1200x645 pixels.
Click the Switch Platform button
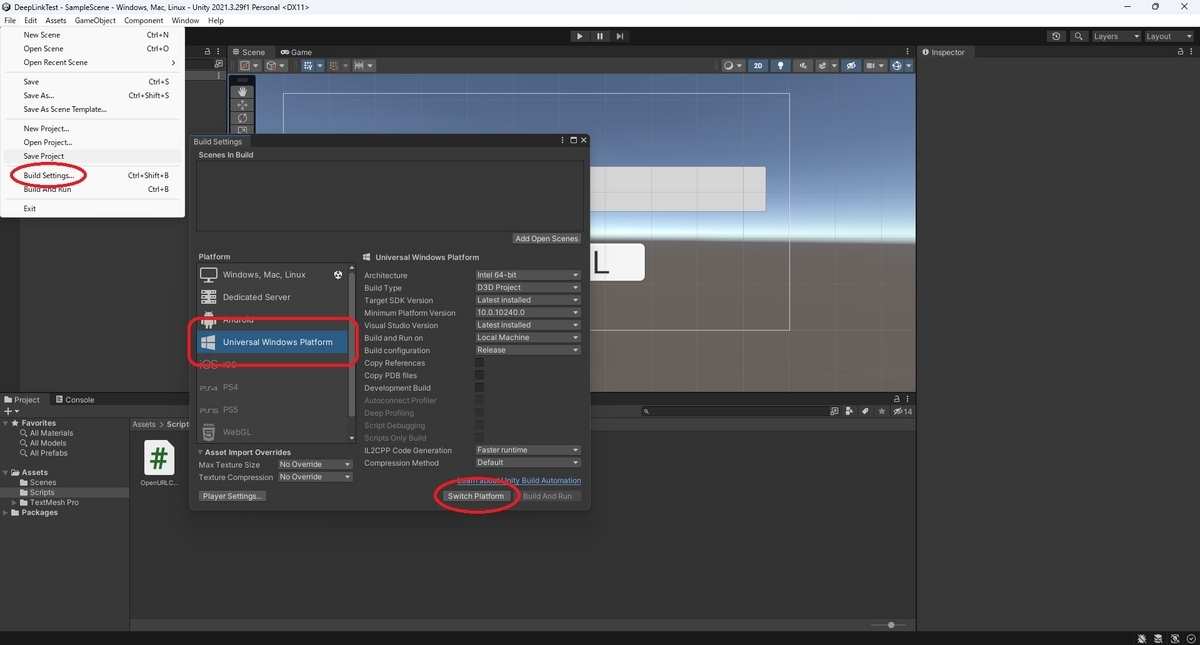476,496
